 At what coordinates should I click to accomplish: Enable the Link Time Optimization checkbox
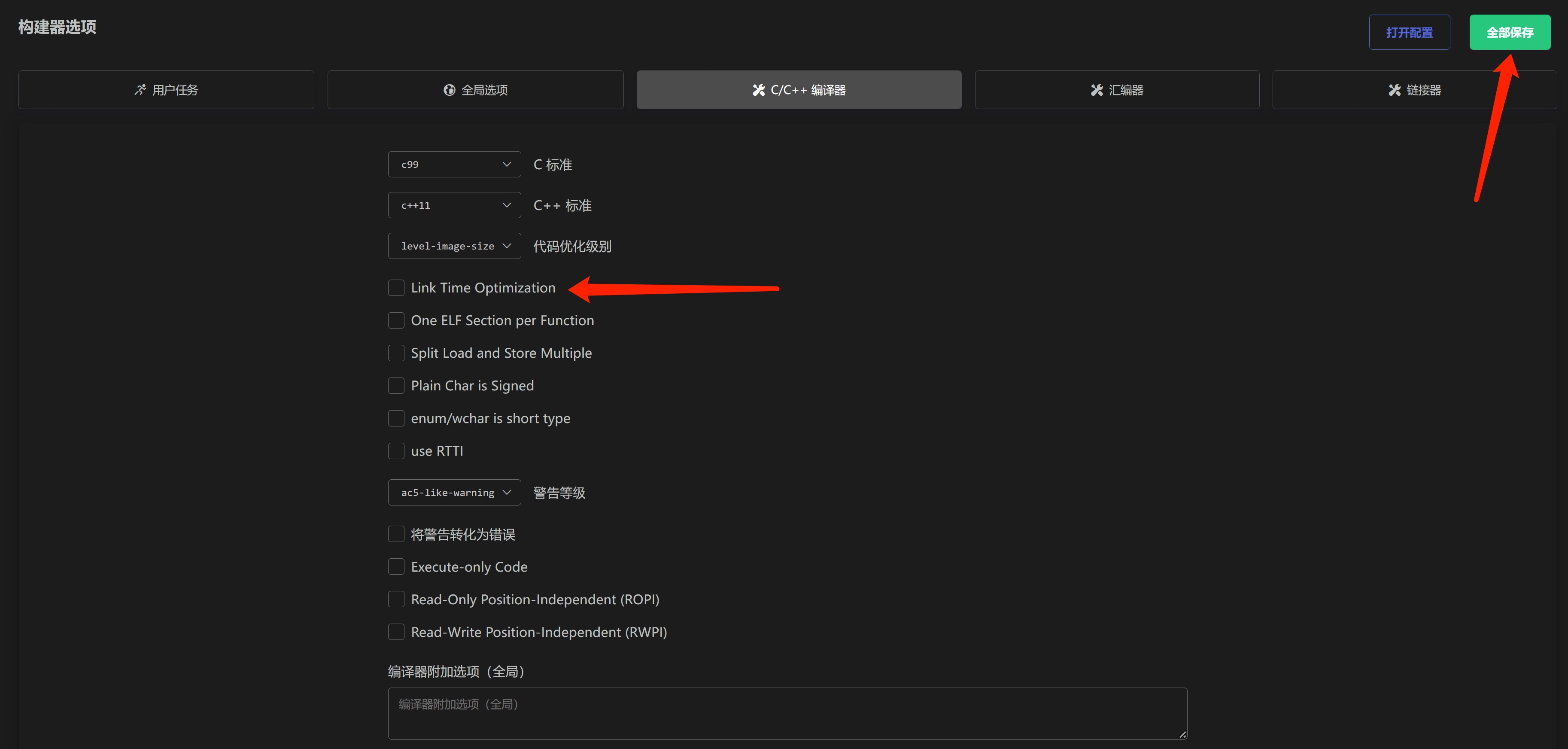click(396, 288)
